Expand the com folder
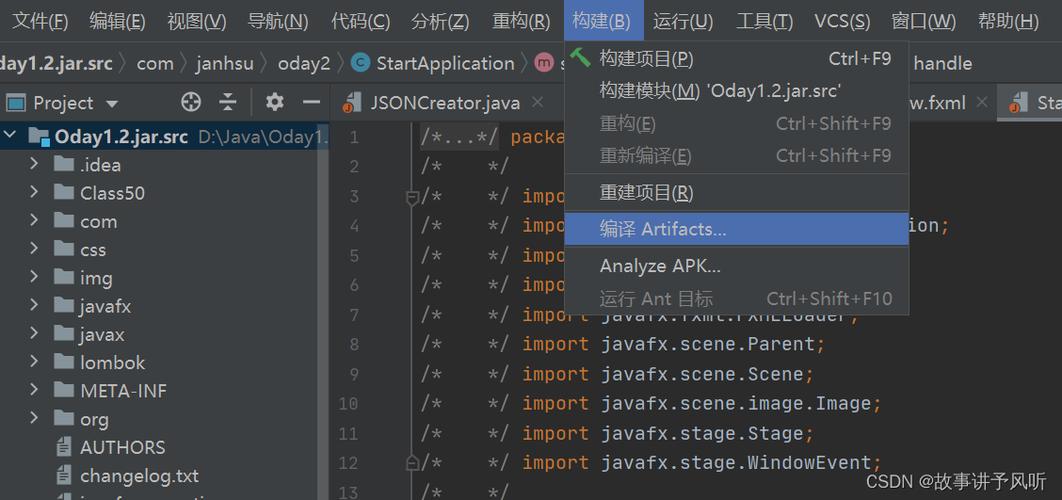The height and width of the screenshot is (500, 1062). [x=34, y=221]
